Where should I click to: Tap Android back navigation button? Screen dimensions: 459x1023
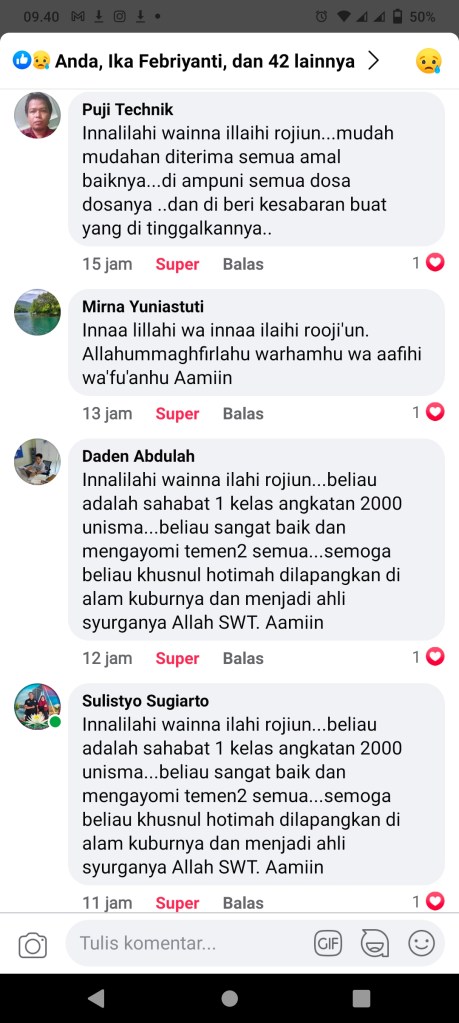point(96,998)
